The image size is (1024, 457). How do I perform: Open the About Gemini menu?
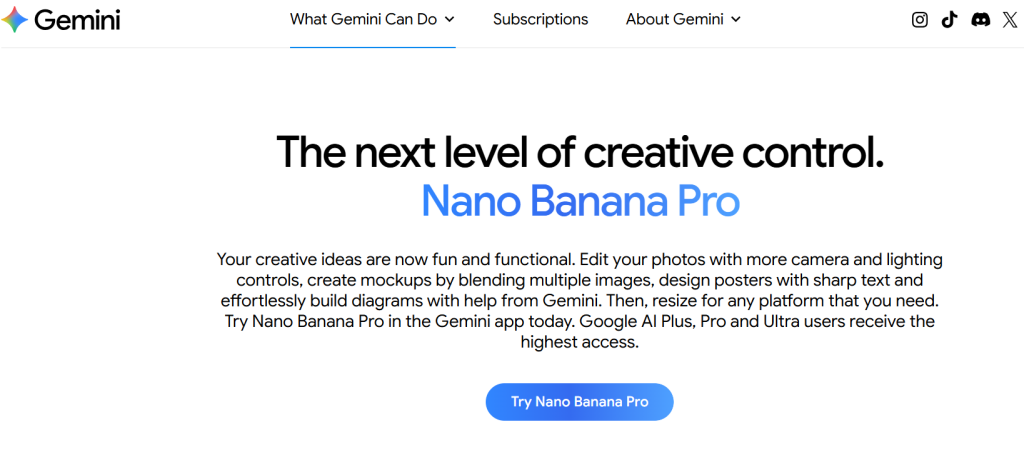674,19
